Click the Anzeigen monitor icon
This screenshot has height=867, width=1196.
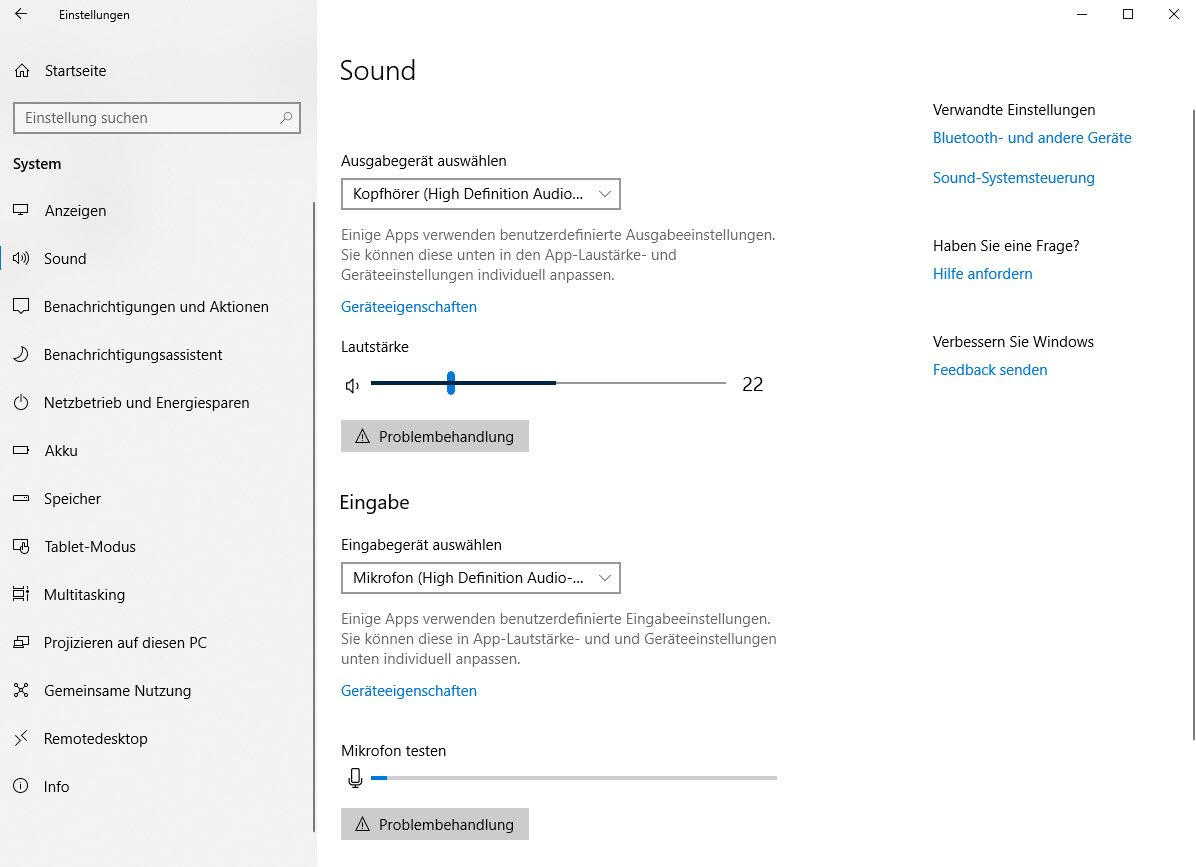tap(21, 211)
